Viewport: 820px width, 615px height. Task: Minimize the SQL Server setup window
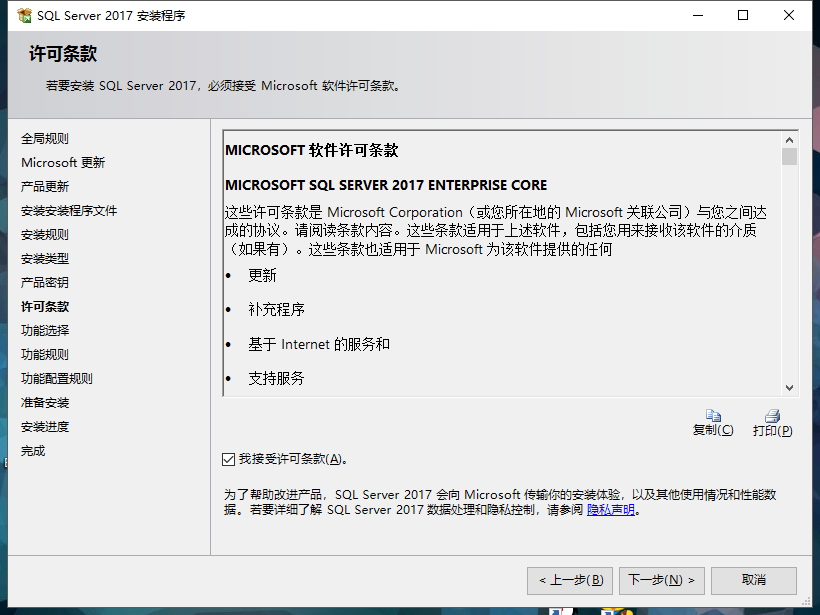[696, 16]
